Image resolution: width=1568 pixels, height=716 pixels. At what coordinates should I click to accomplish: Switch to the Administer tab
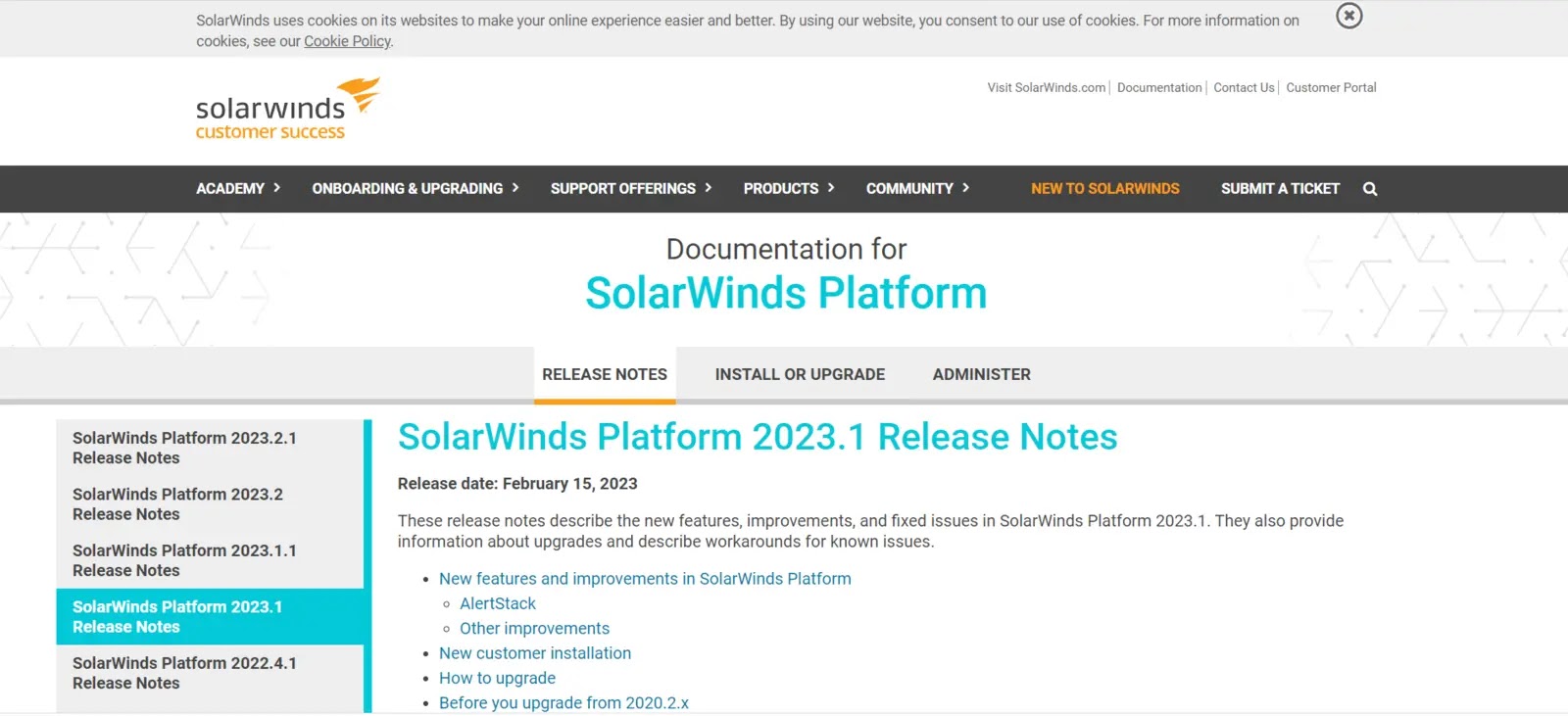982,374
